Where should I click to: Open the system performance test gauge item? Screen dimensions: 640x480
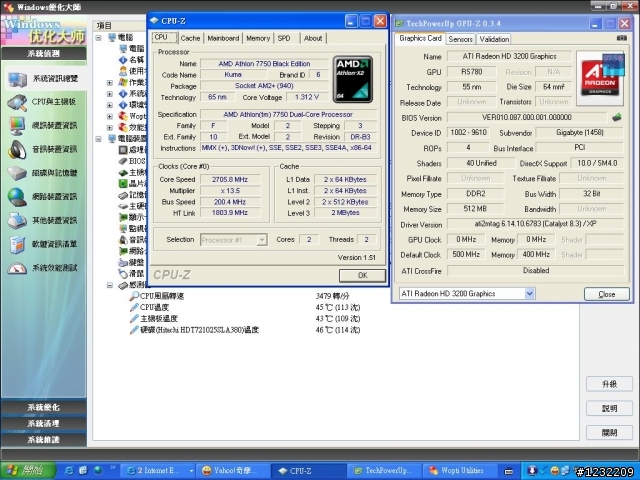44,268
